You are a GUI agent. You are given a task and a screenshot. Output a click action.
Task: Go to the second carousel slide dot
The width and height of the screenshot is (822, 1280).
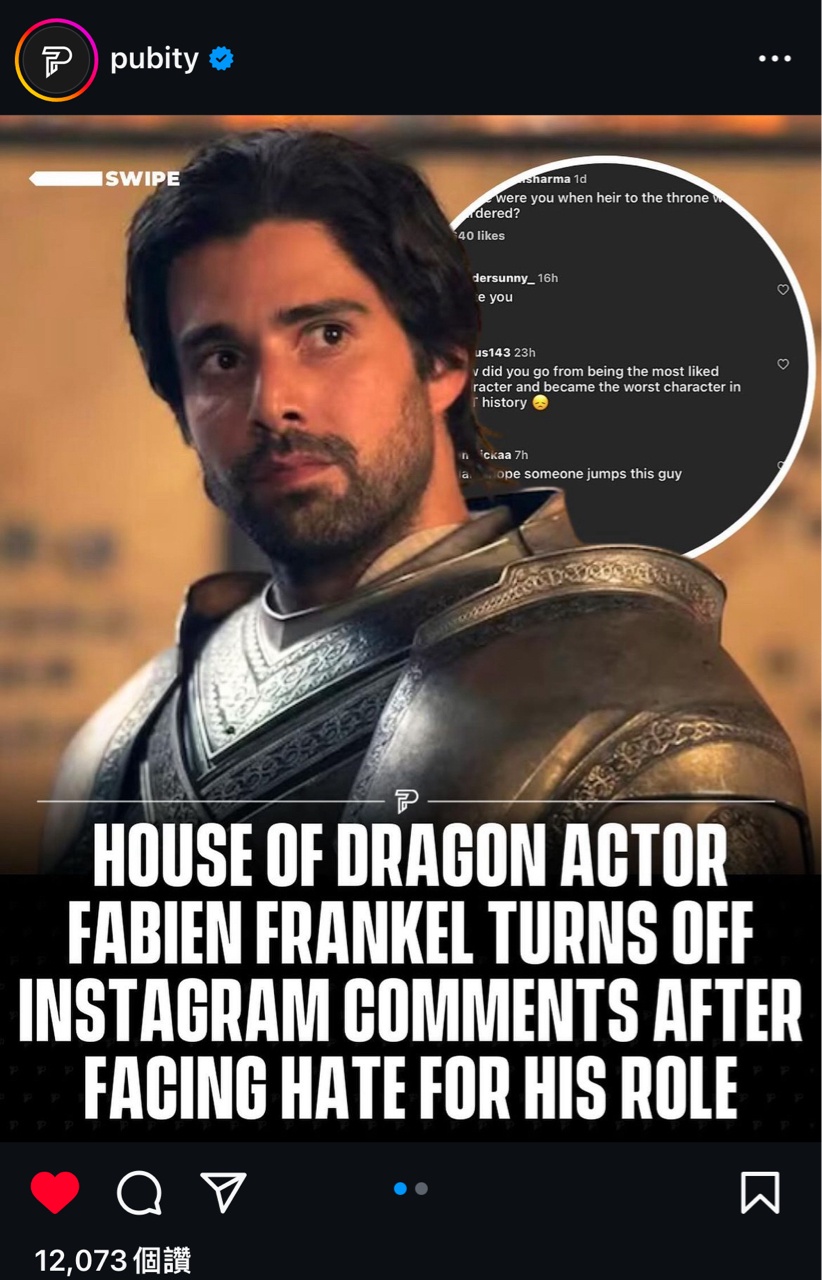(x=421, y=1189)
